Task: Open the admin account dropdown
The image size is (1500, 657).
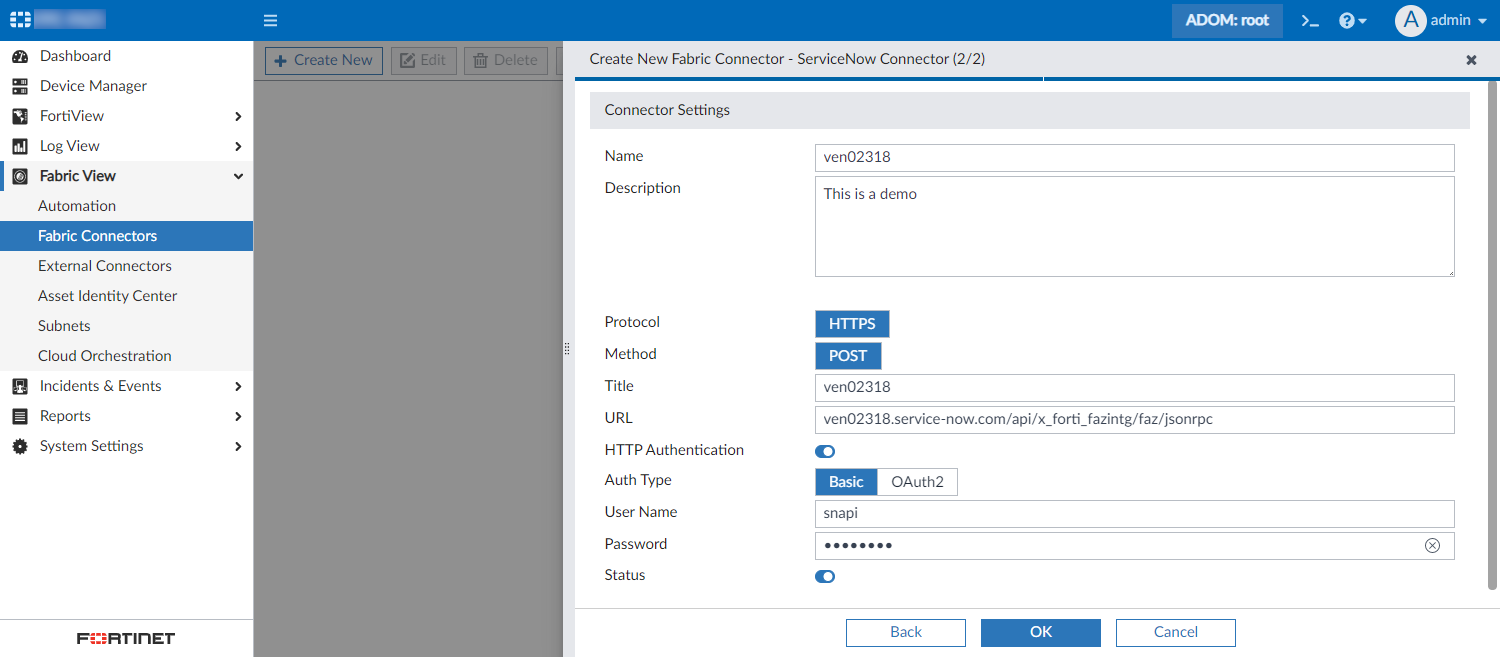Action: pyautogui.click(x=1440, y=19)
